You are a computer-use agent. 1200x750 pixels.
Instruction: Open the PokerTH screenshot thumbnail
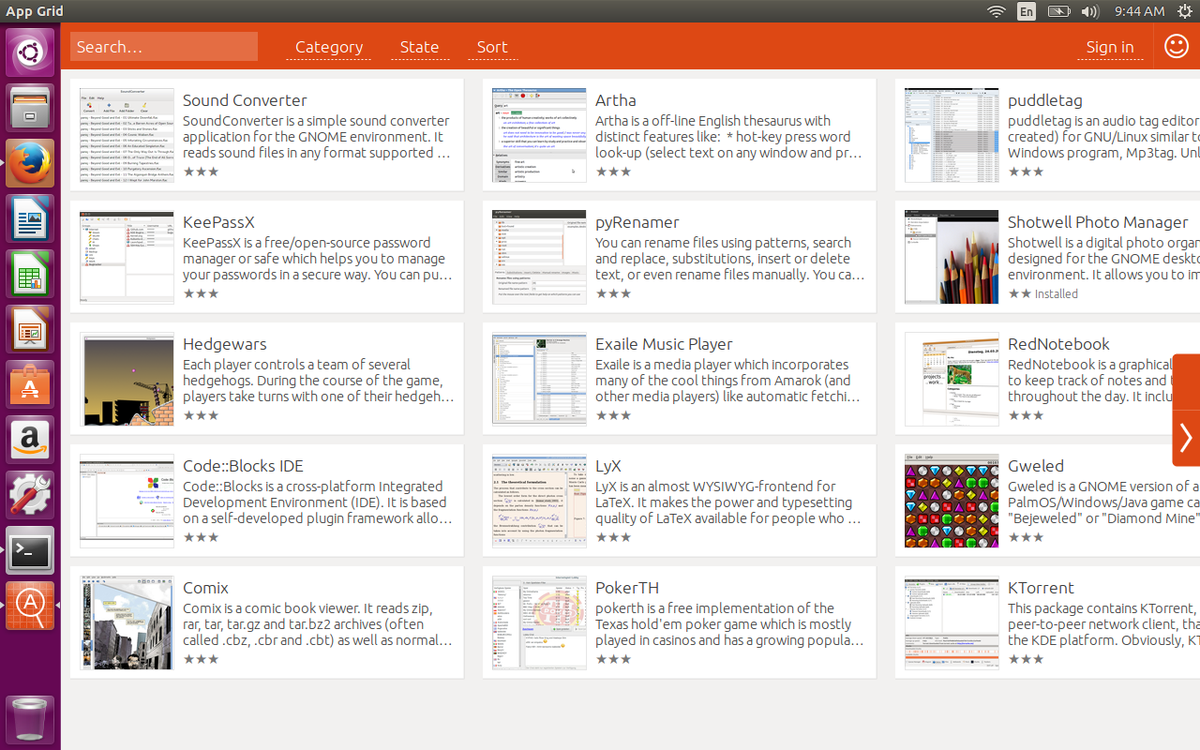coord(539,623)
